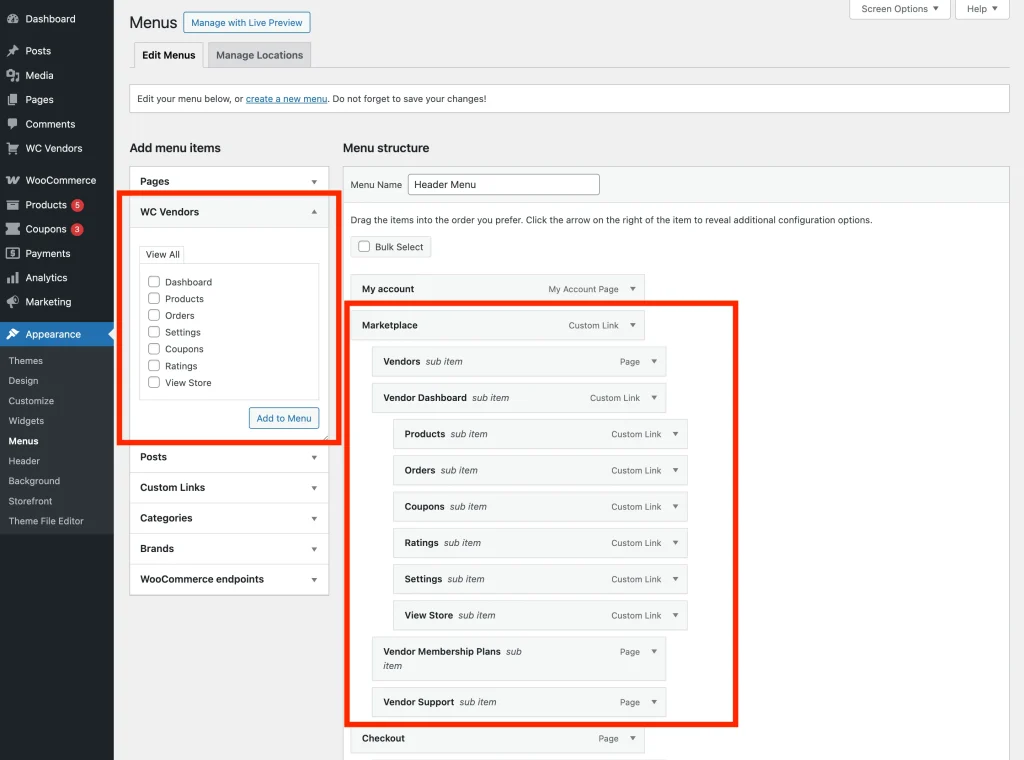Open Customize in the Appearance submenu

pos(31,401)
